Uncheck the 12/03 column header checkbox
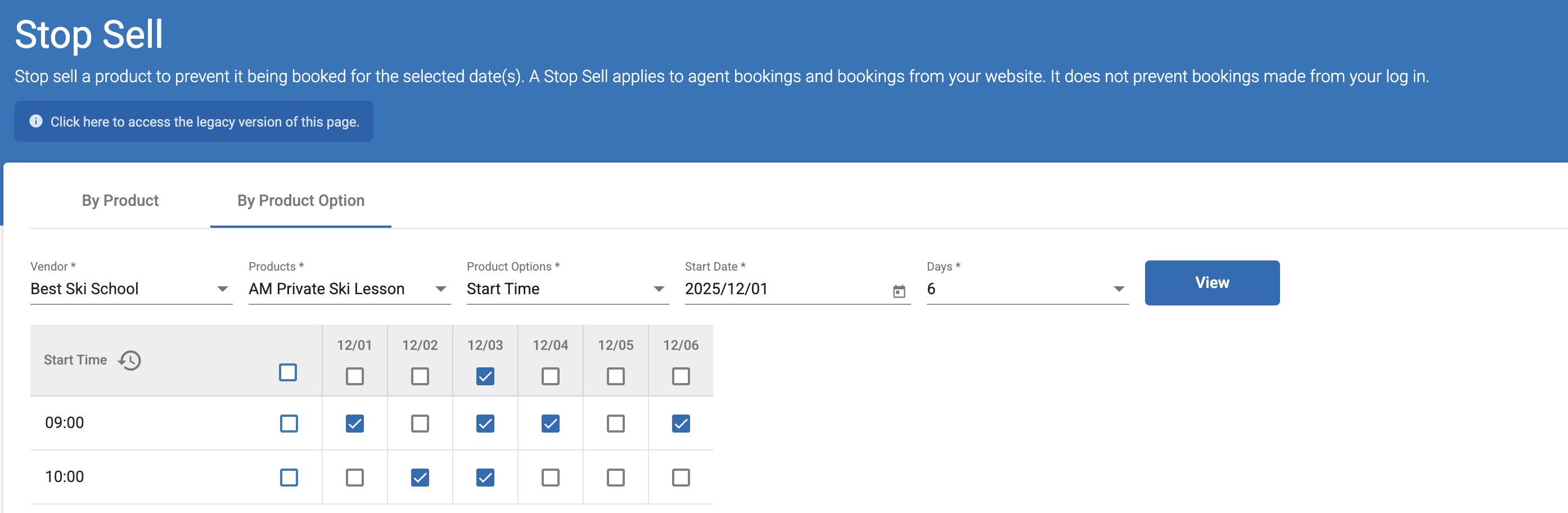Image resolution: width=1568 pixels, height=513 pixels. [x=485, y=376]
